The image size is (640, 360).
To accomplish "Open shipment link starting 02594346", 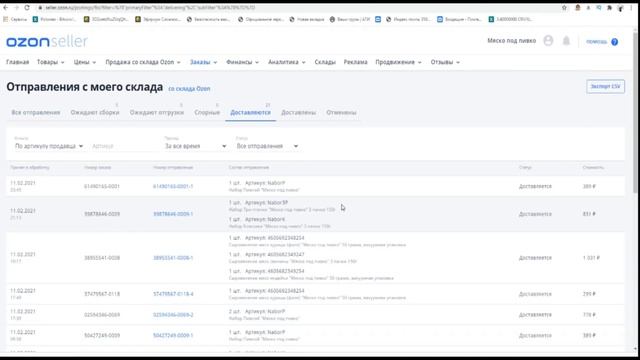I will [173, 315].
